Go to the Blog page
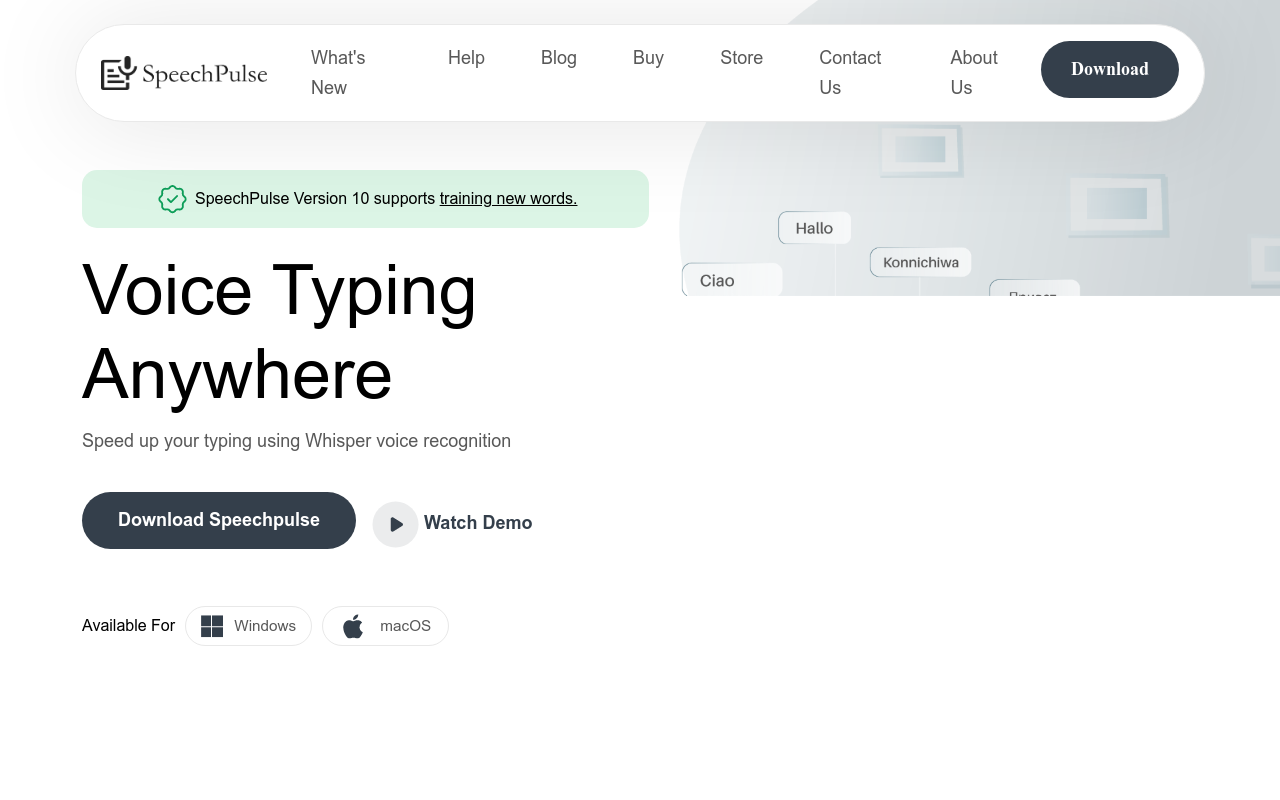The height and width of the screenshot is (800, 1280). point(559,58)
